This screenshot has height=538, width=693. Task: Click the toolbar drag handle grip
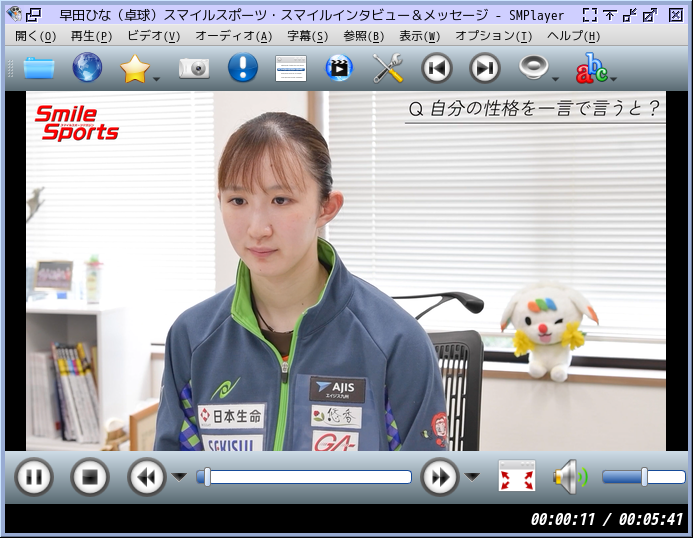11,69
